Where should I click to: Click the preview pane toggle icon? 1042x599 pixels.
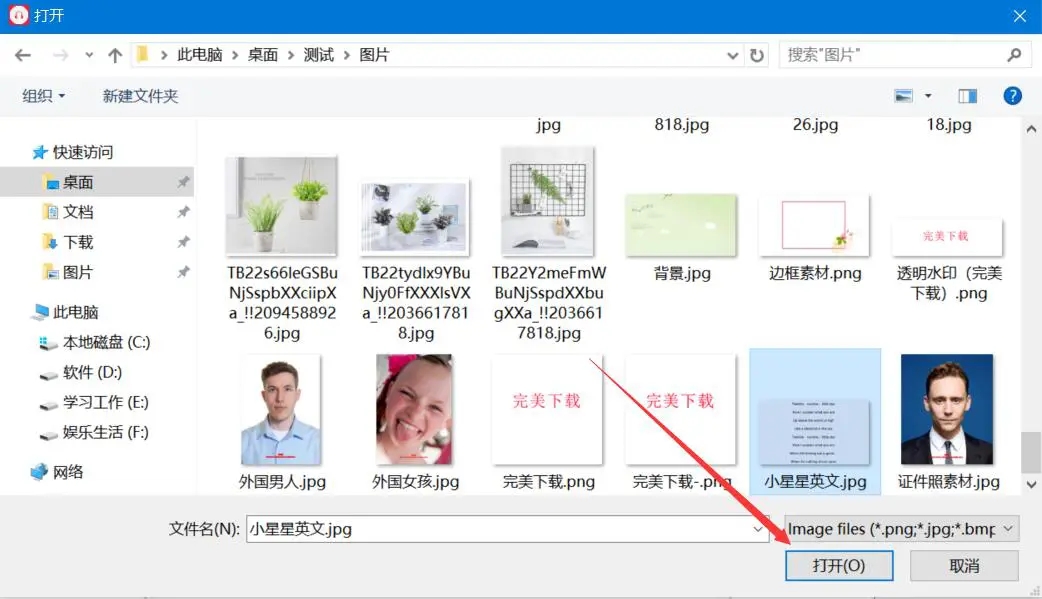[x=966, y=95]
